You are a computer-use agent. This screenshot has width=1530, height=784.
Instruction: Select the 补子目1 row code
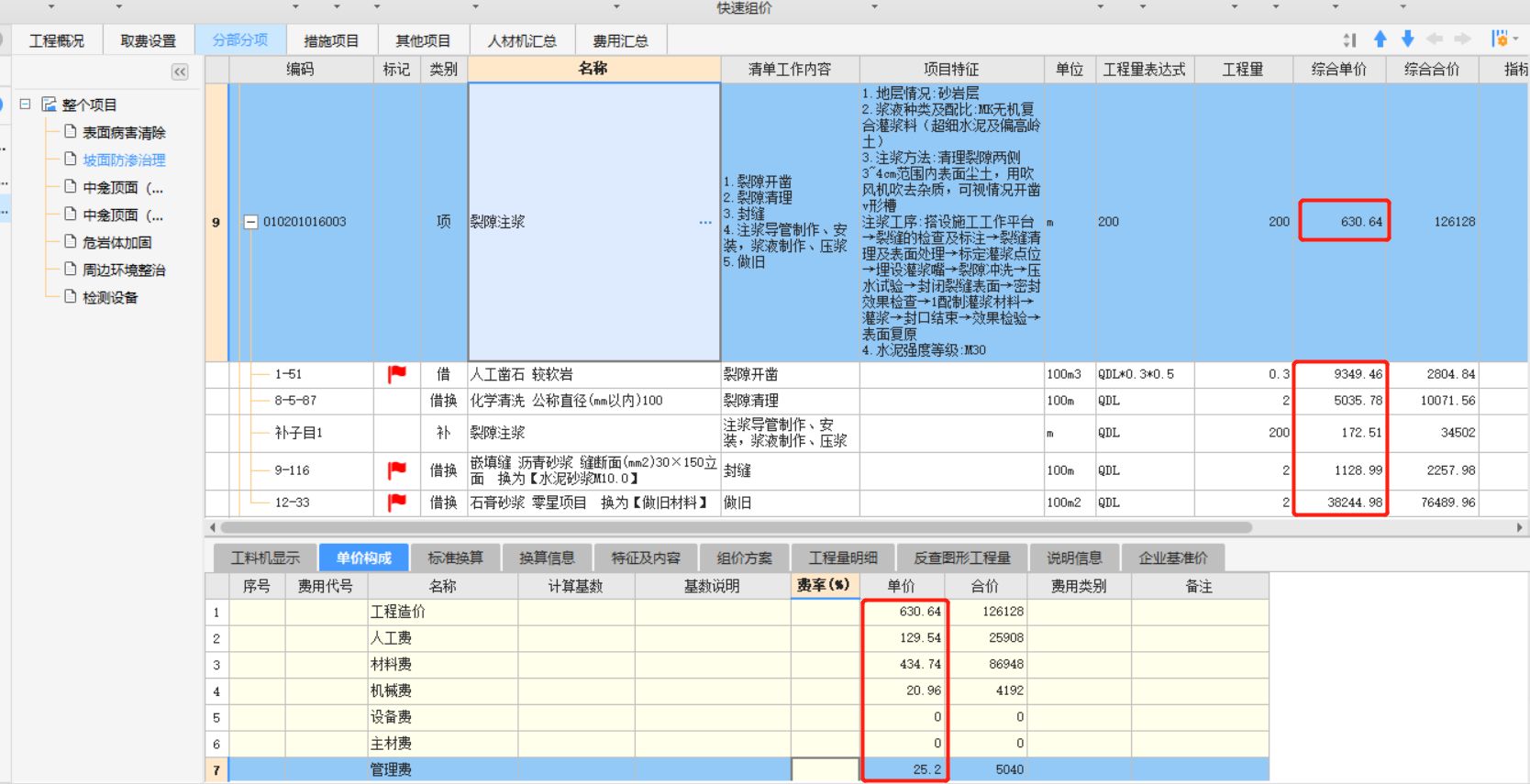tap(298, 433)
